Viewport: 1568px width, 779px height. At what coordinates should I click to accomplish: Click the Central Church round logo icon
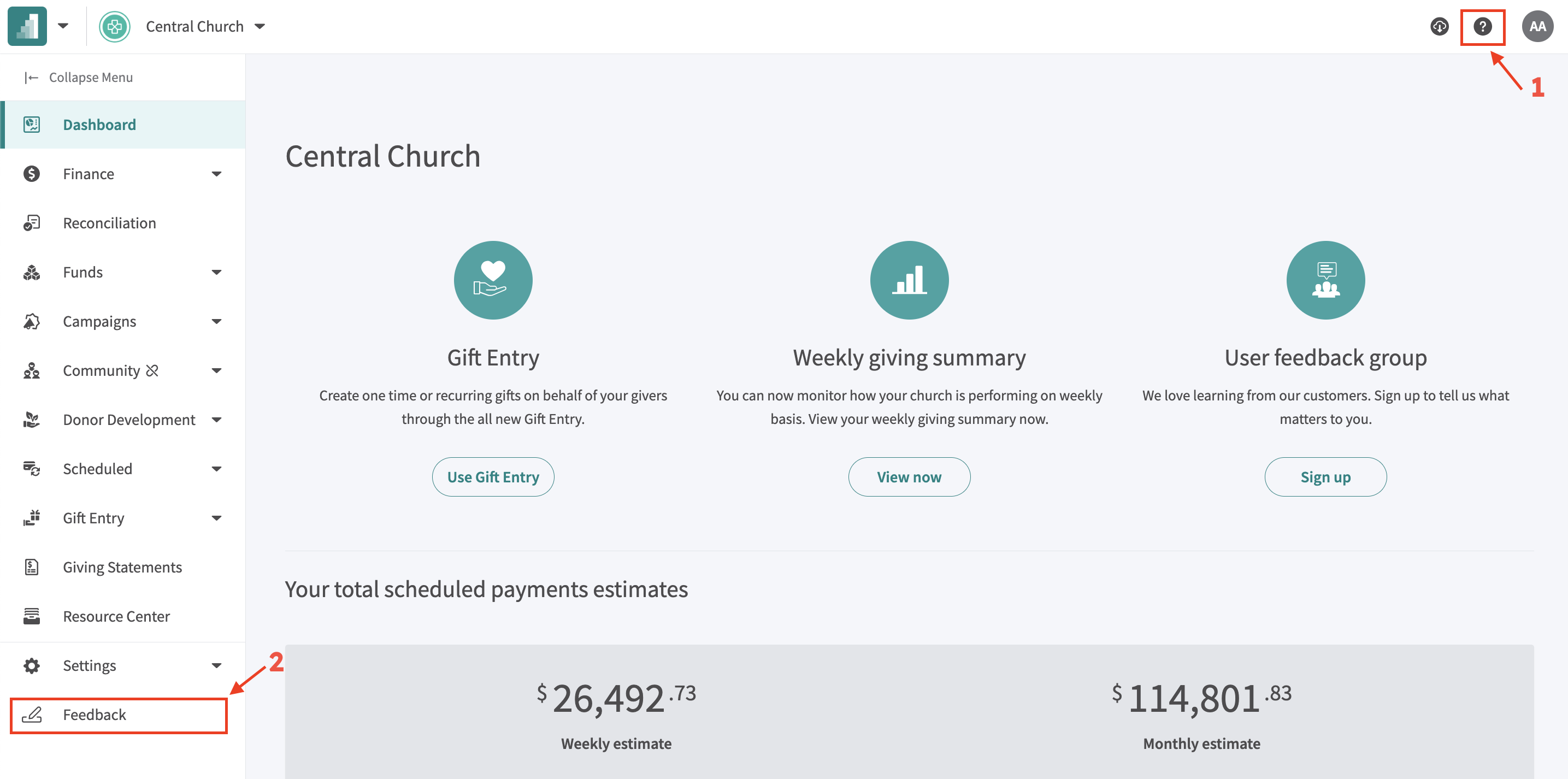114,27
